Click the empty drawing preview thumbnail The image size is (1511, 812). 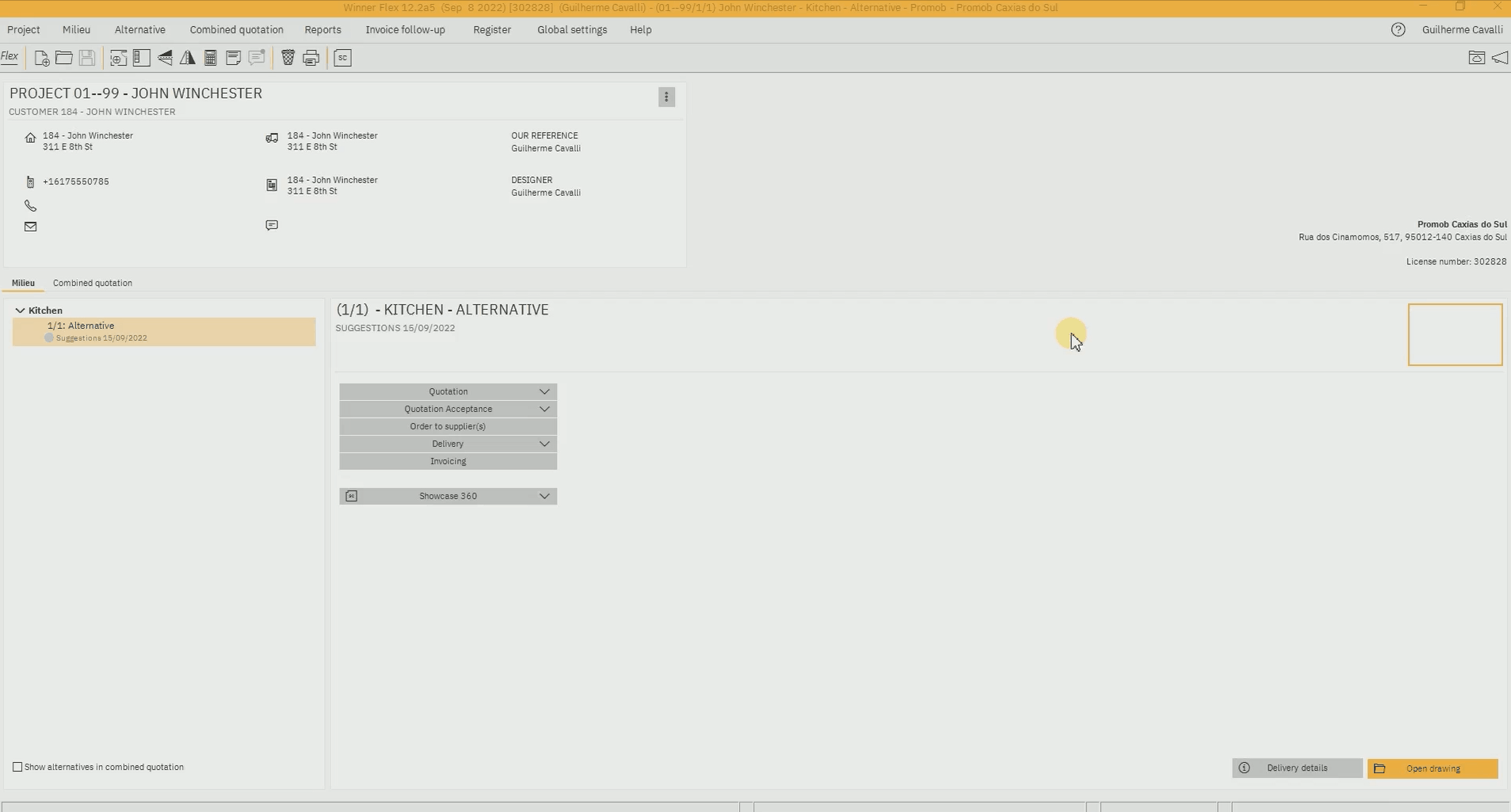(x=1455, y=334)
